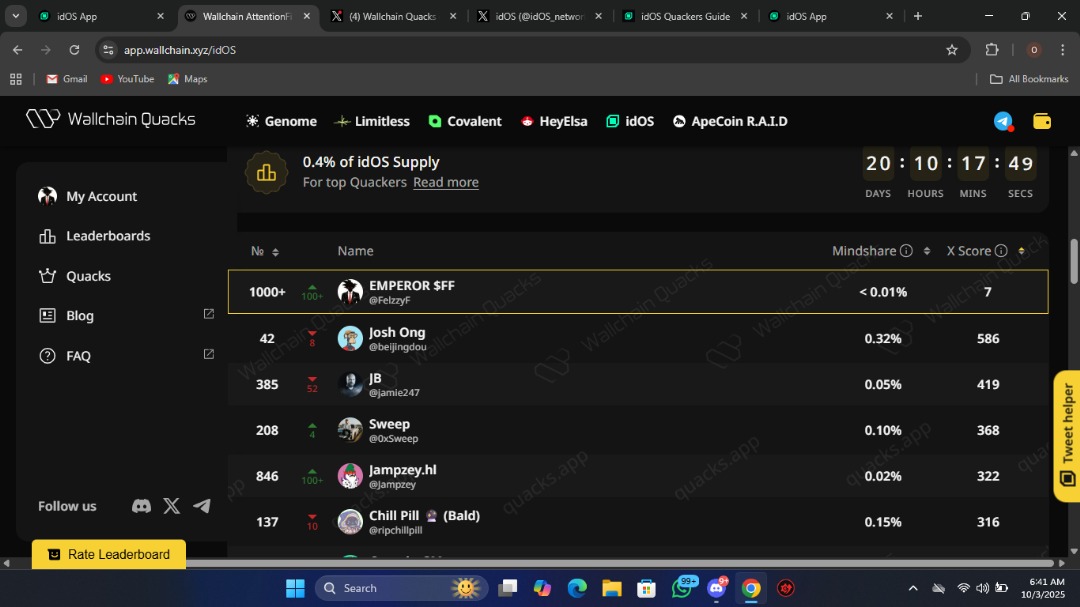
Task: Click the trophy badge beside 0.4% of idOS Supply
Action: 266,172
